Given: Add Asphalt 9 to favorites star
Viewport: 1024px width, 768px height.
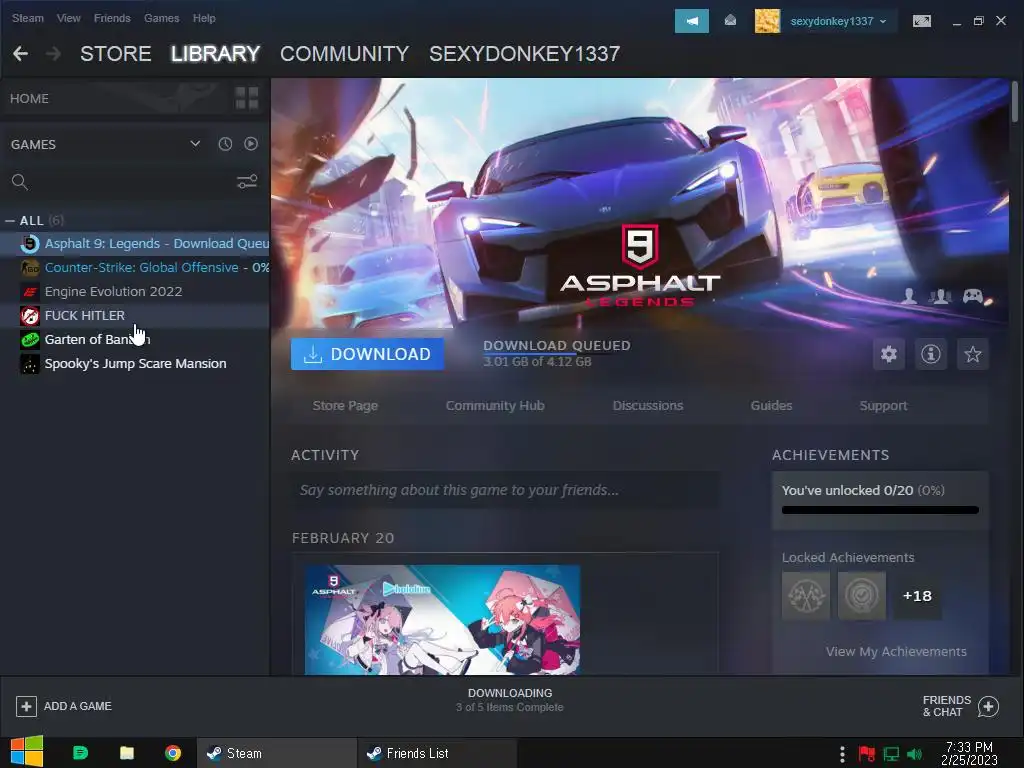Looking at the screenshot, I should pos(972,354).
